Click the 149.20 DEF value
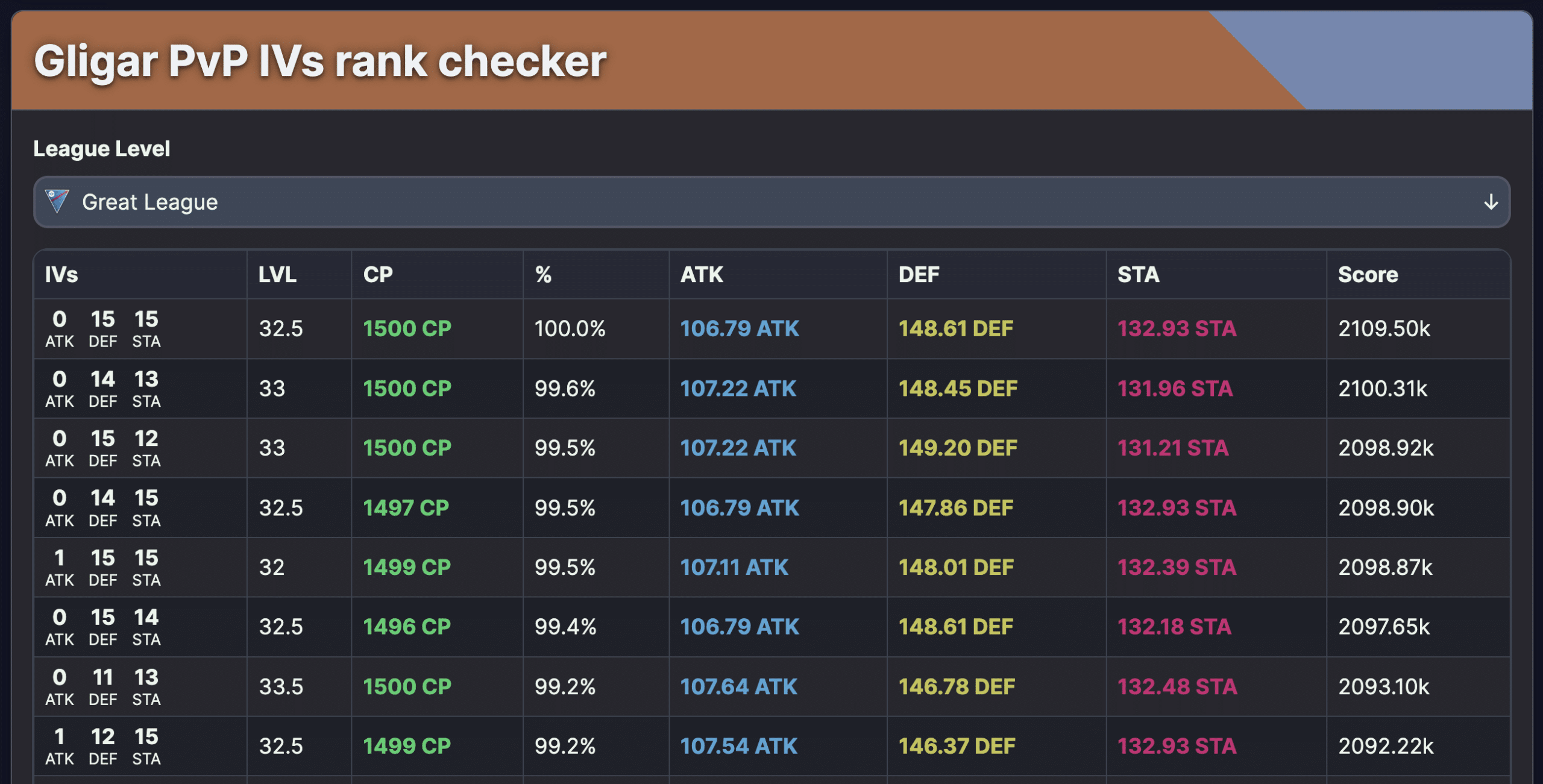Image resolution: width=1543 pixels, height=784 pixels. [x=958, y=448]
